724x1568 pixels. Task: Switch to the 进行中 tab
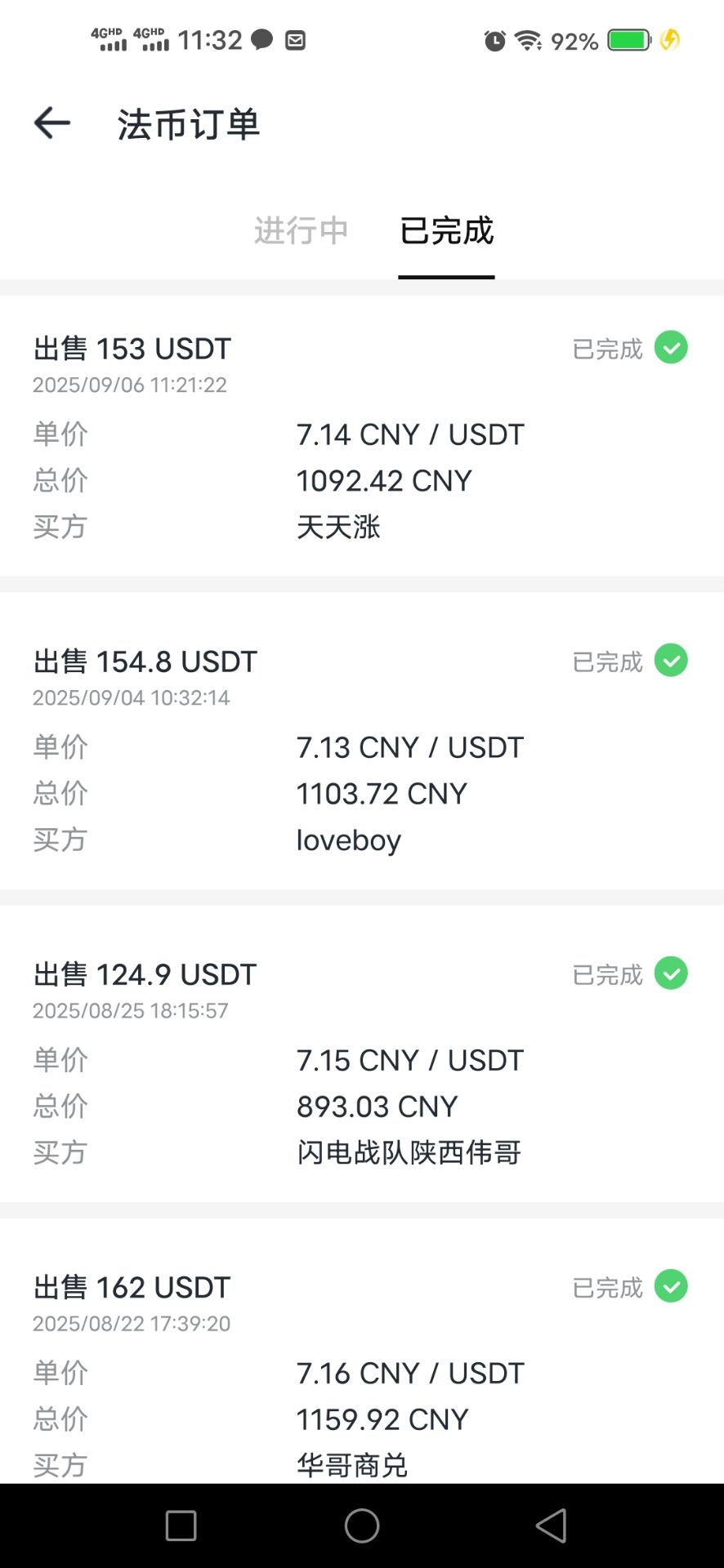(302, 231)
